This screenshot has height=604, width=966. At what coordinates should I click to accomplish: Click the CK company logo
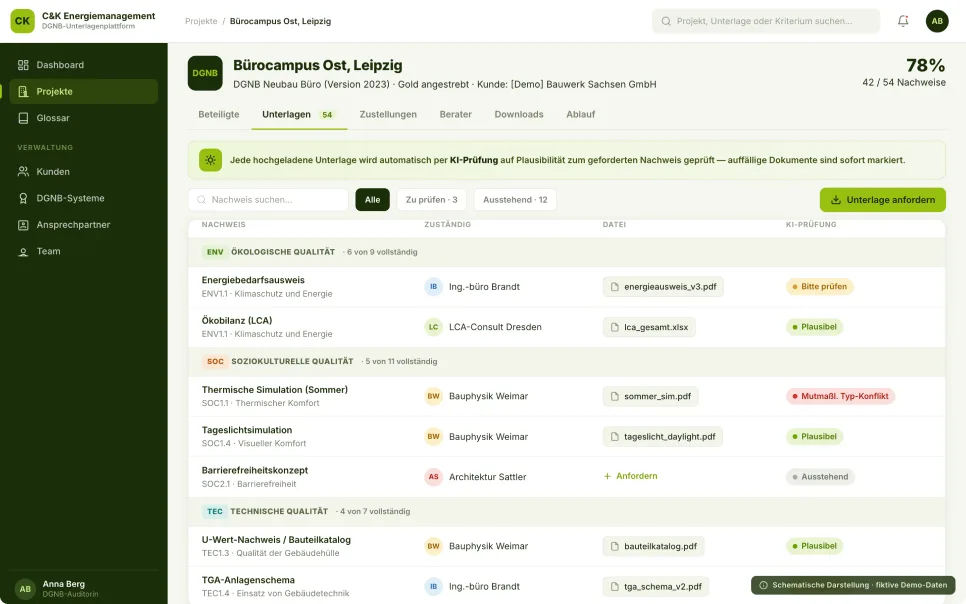22,21
